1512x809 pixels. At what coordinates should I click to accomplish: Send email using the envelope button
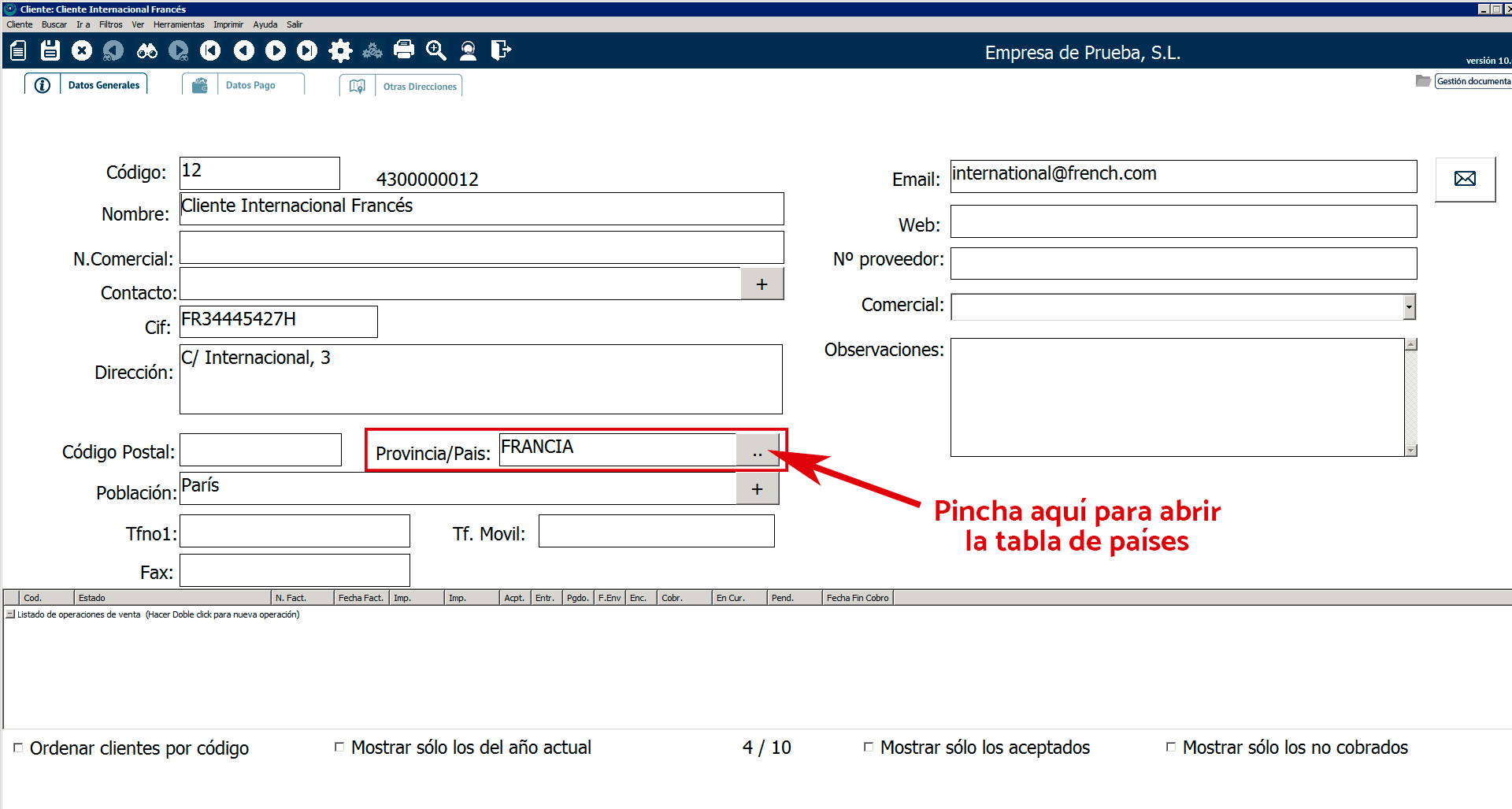click(1465, 179)
